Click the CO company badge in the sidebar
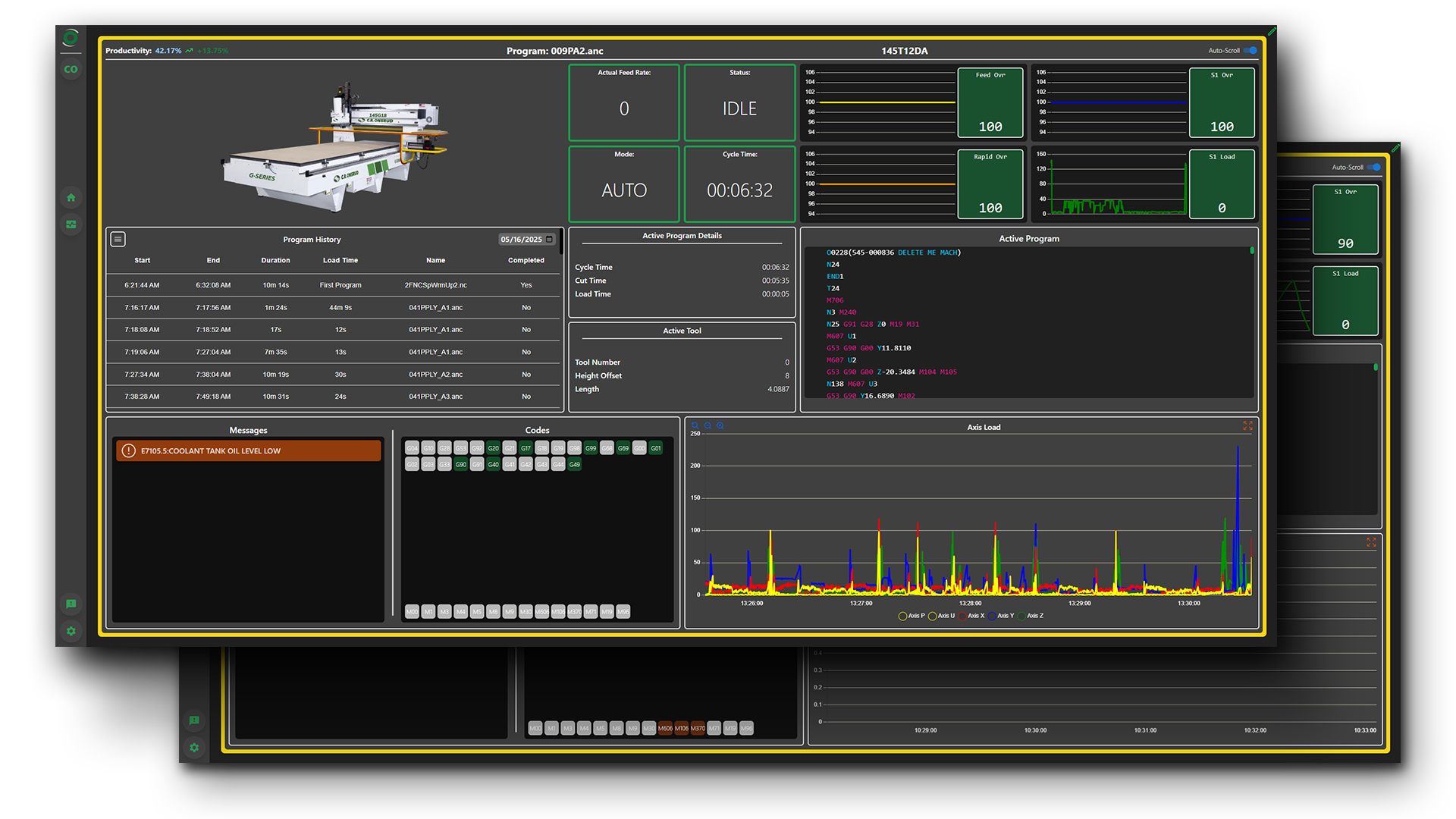The width and height of the screenshot is (1456, 819). pos(71,69)
